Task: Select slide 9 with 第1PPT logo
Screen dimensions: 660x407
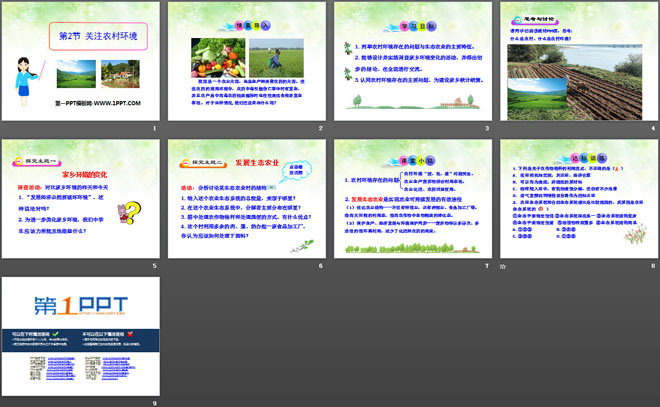Action: pyautogui.click(x=81, y=336)
